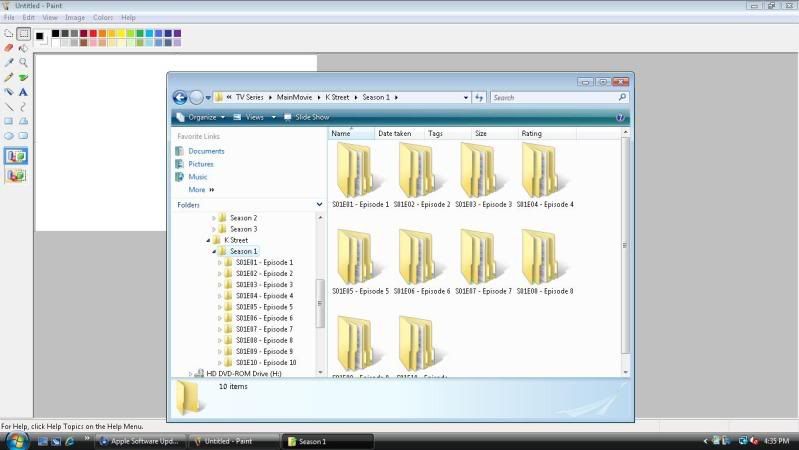Image resolution: width=799 pixels, height=450 pixels.
Task: Select the rectangular Select tool in Paint
Action: (x=23, y=34)
